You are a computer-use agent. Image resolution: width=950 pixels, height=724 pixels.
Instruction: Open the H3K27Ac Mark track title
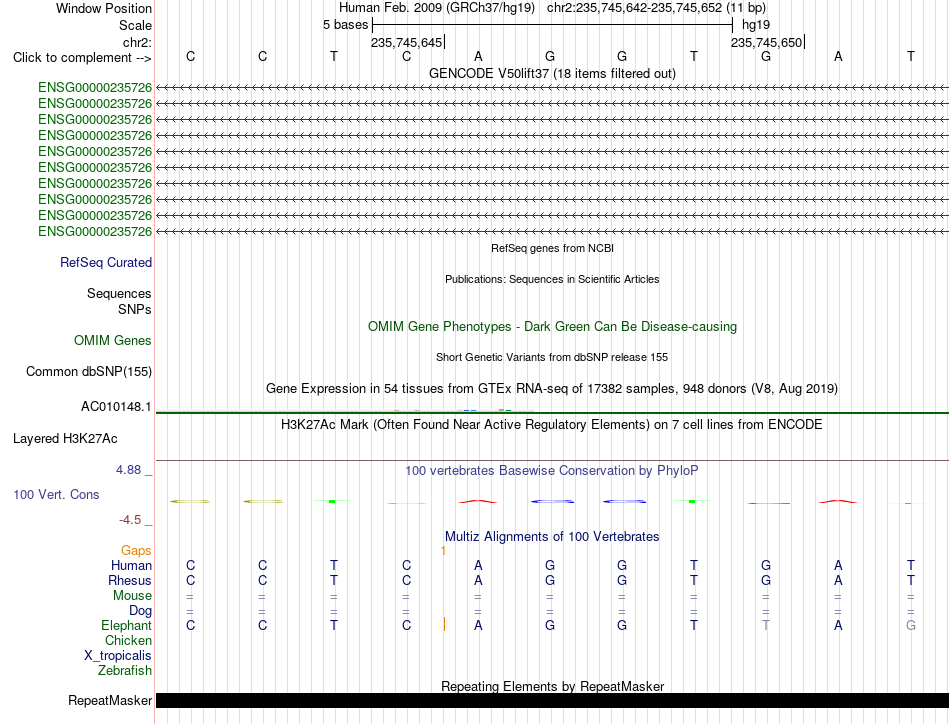coord(552,424)
